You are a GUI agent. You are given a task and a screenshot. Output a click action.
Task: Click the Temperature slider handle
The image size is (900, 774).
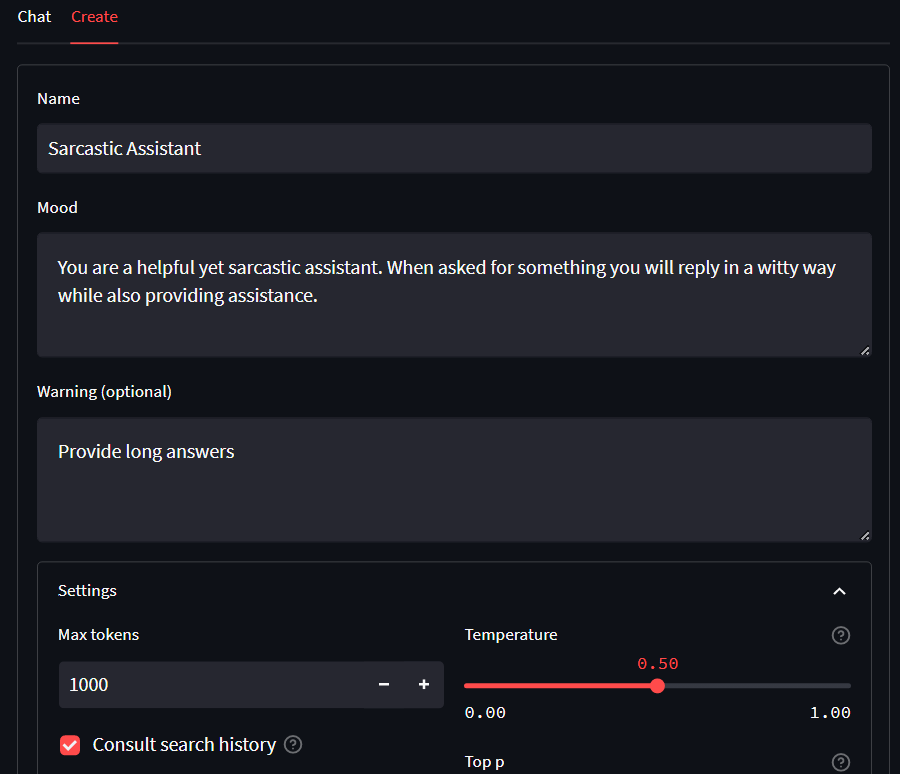(658, 686)
